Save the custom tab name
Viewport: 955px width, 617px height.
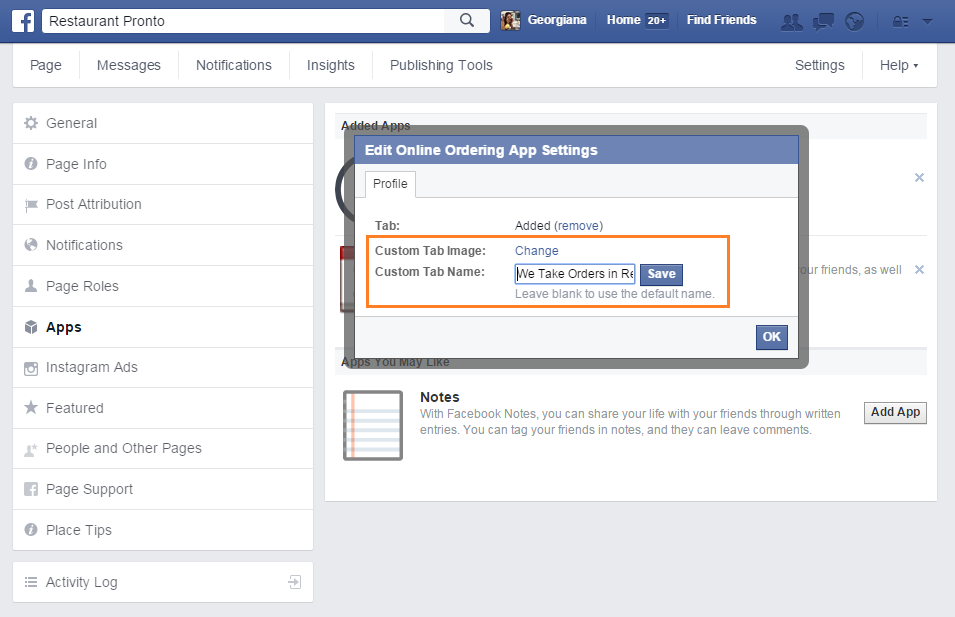point(661,274)
